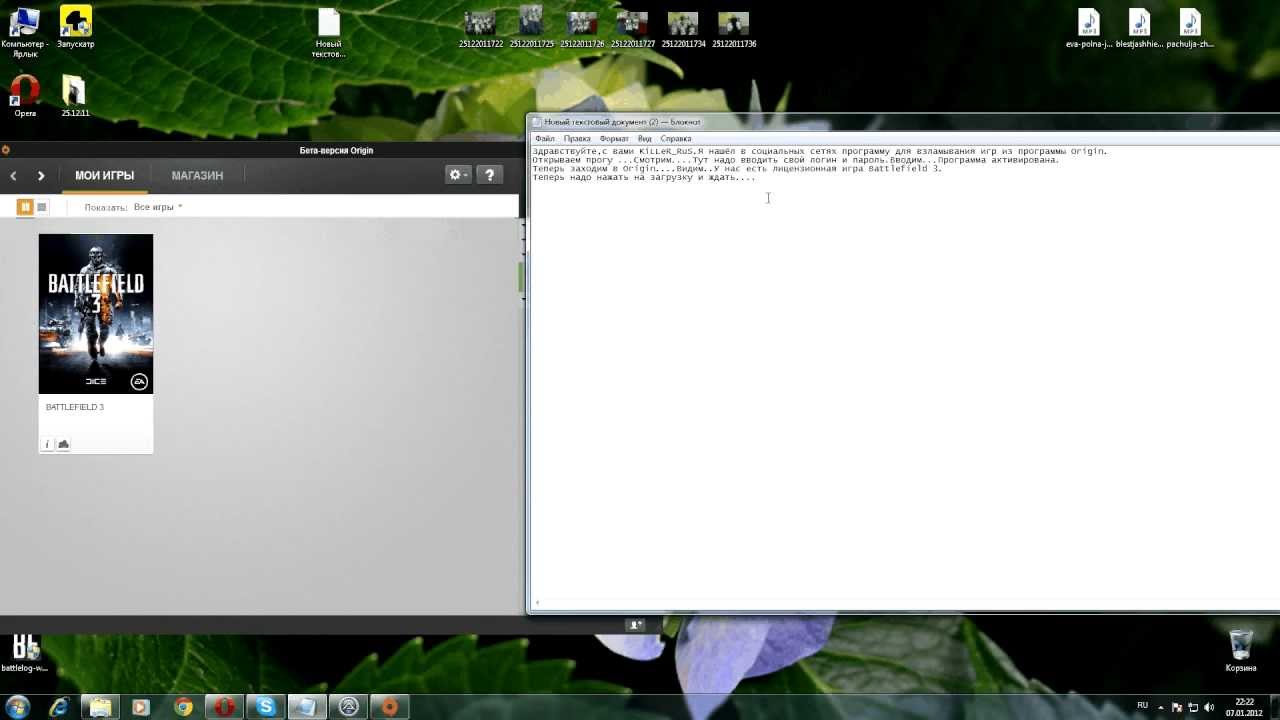Open the Правка menu in Notepad
Screen dimensions: 1280x720
click(x=577, y=139)
